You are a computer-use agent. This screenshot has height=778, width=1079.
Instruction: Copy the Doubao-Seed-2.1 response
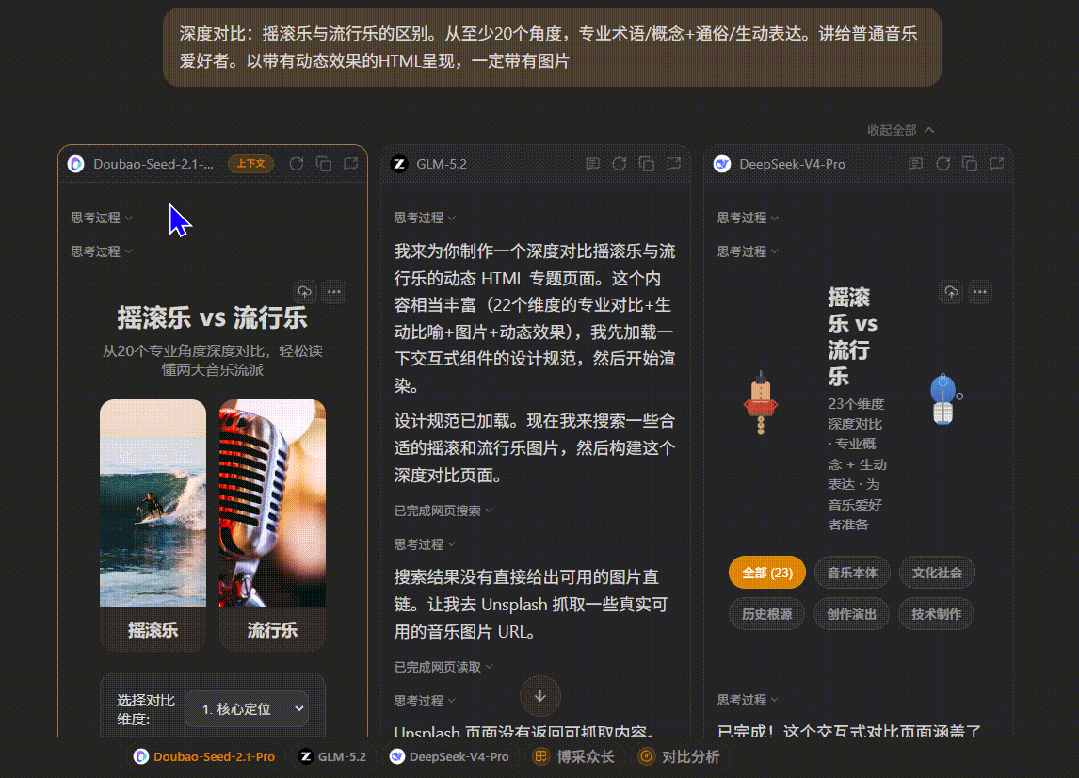pos(323,164)
